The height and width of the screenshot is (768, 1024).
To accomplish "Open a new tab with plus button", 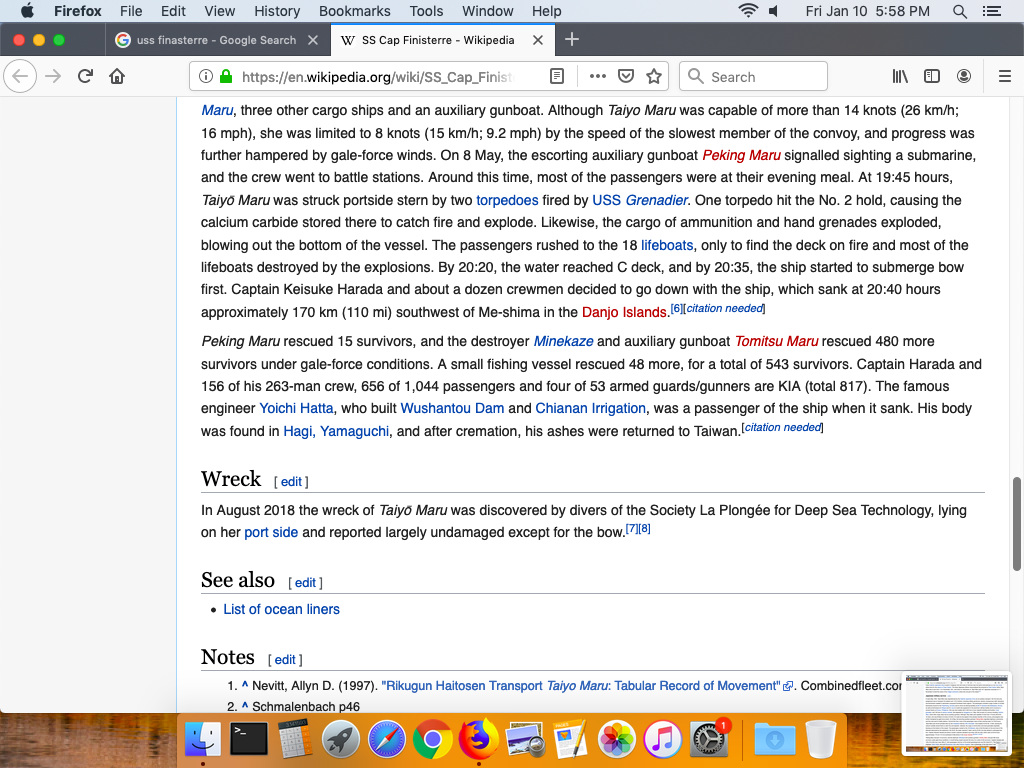I will pyautogui.click(x=572, y=40).
